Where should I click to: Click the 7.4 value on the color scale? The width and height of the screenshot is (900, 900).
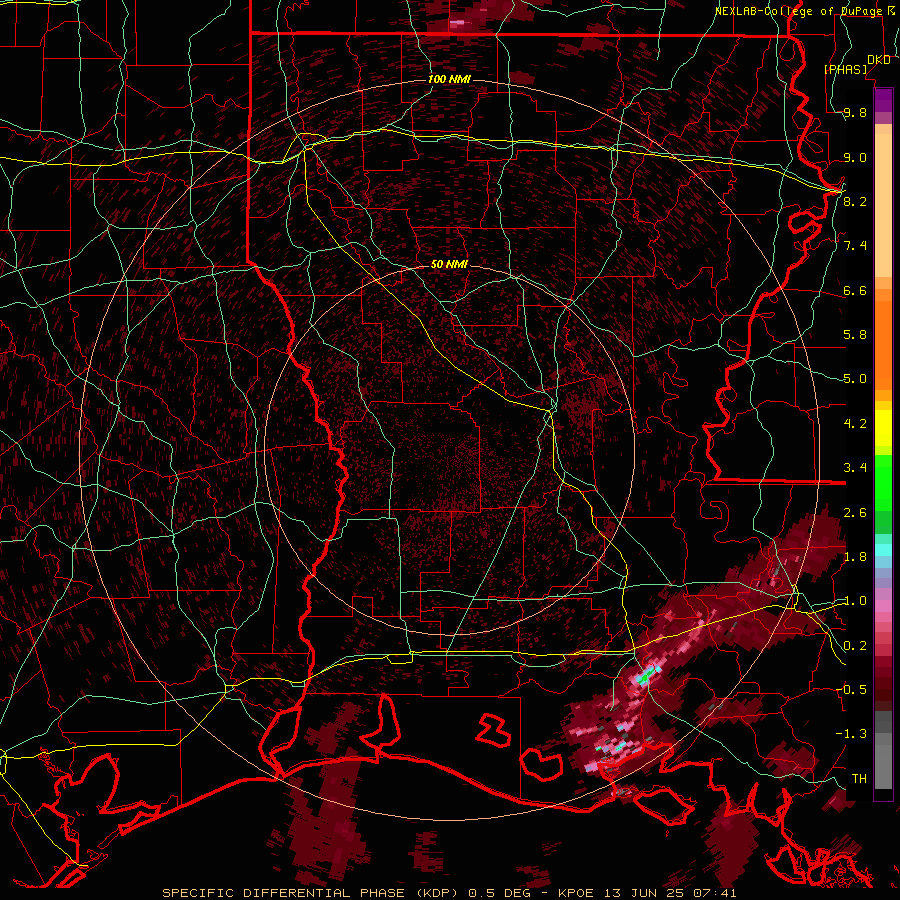[855, 246]
